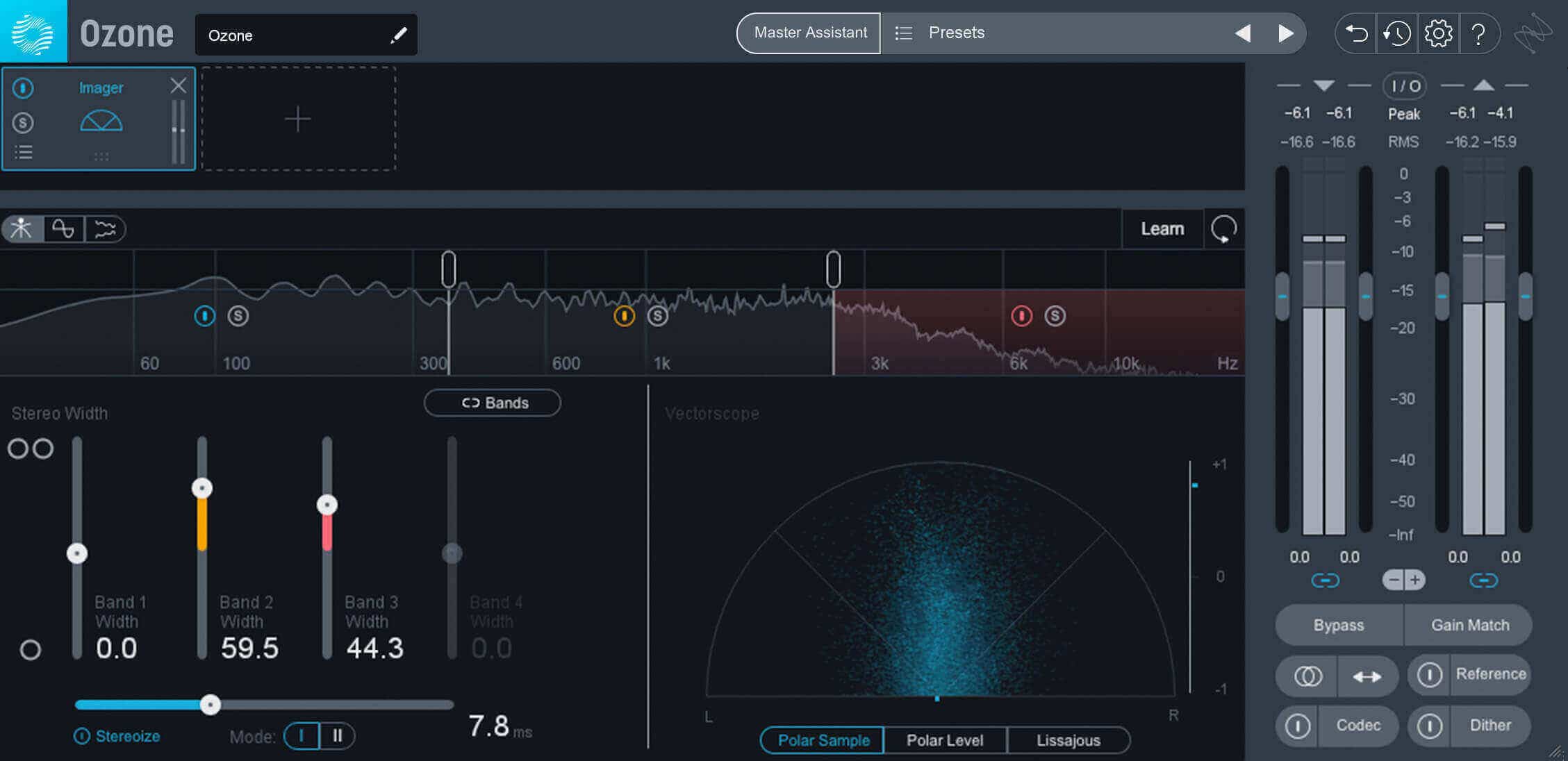Click the disabled Band 4 Width slider handle

[x=452, y=553]
